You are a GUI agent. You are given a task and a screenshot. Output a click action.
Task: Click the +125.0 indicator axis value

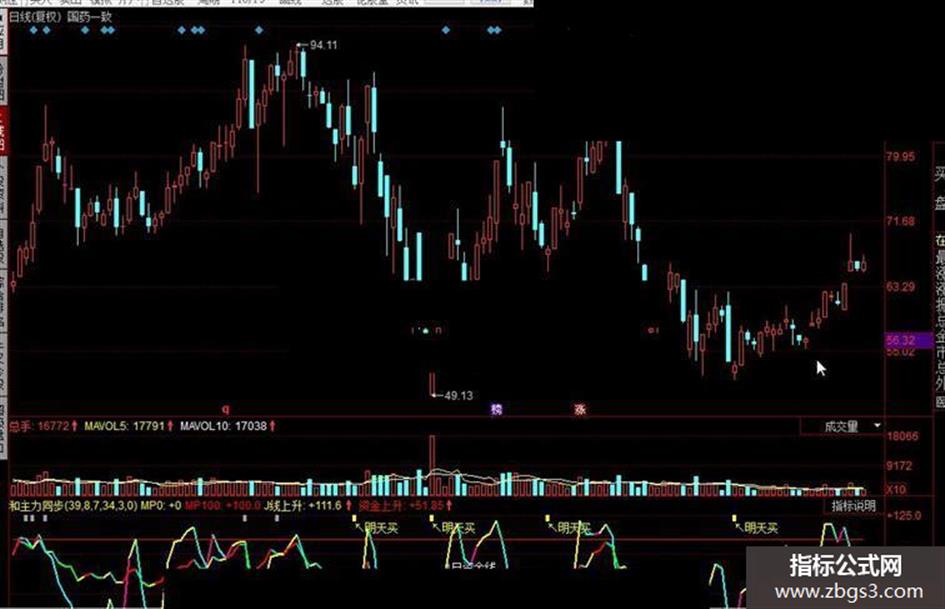905,516
